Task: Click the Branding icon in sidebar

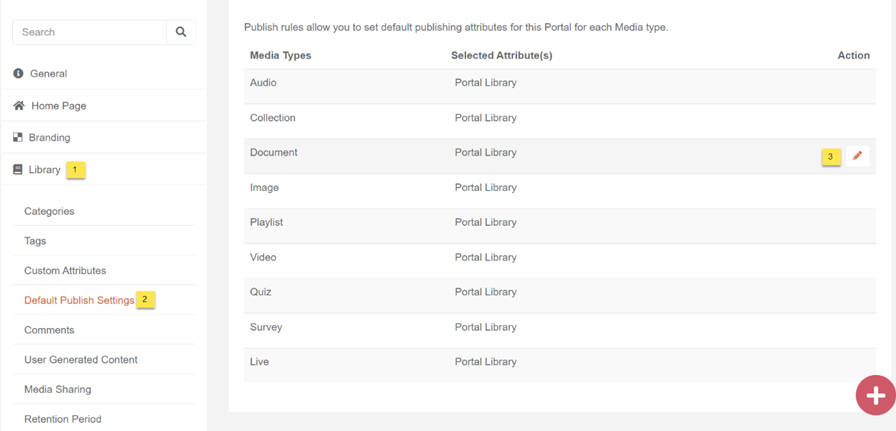Action: pyautogui.click(x=18, y=137)
